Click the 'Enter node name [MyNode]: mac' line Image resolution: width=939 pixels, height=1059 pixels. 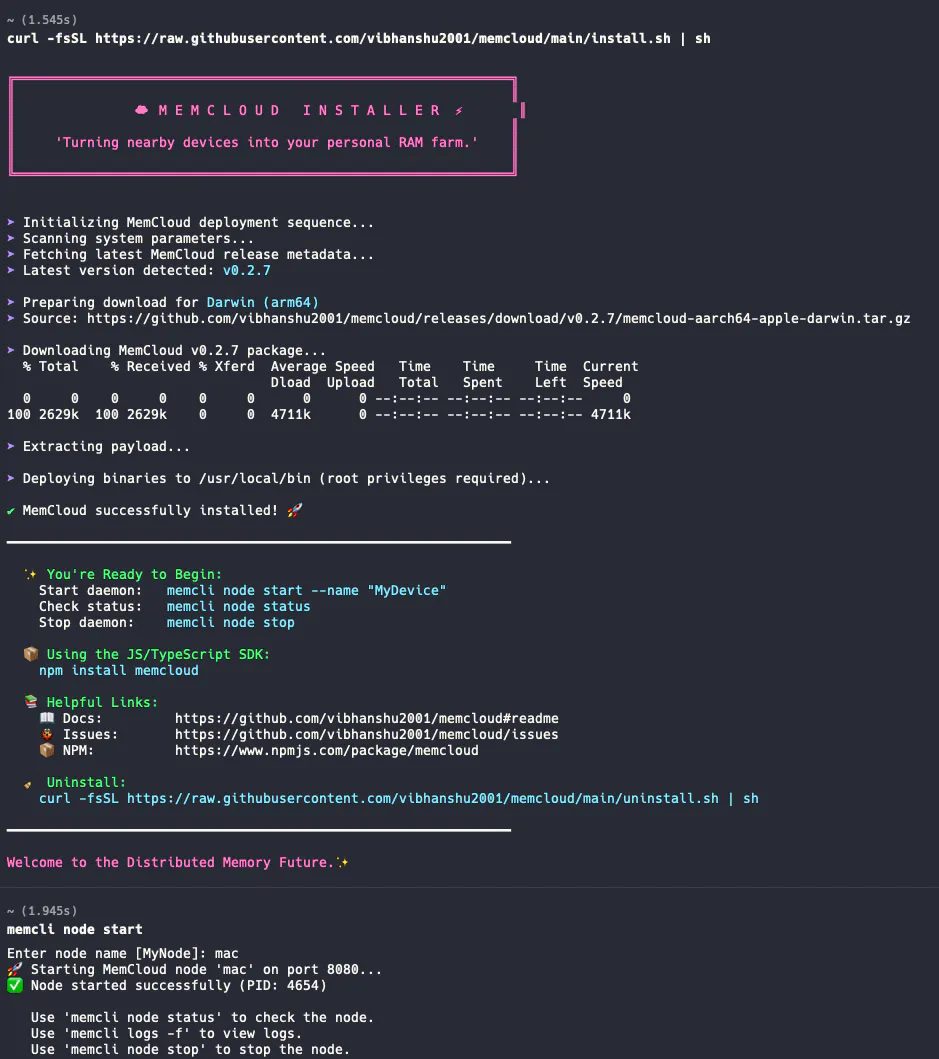pos(123,953)
